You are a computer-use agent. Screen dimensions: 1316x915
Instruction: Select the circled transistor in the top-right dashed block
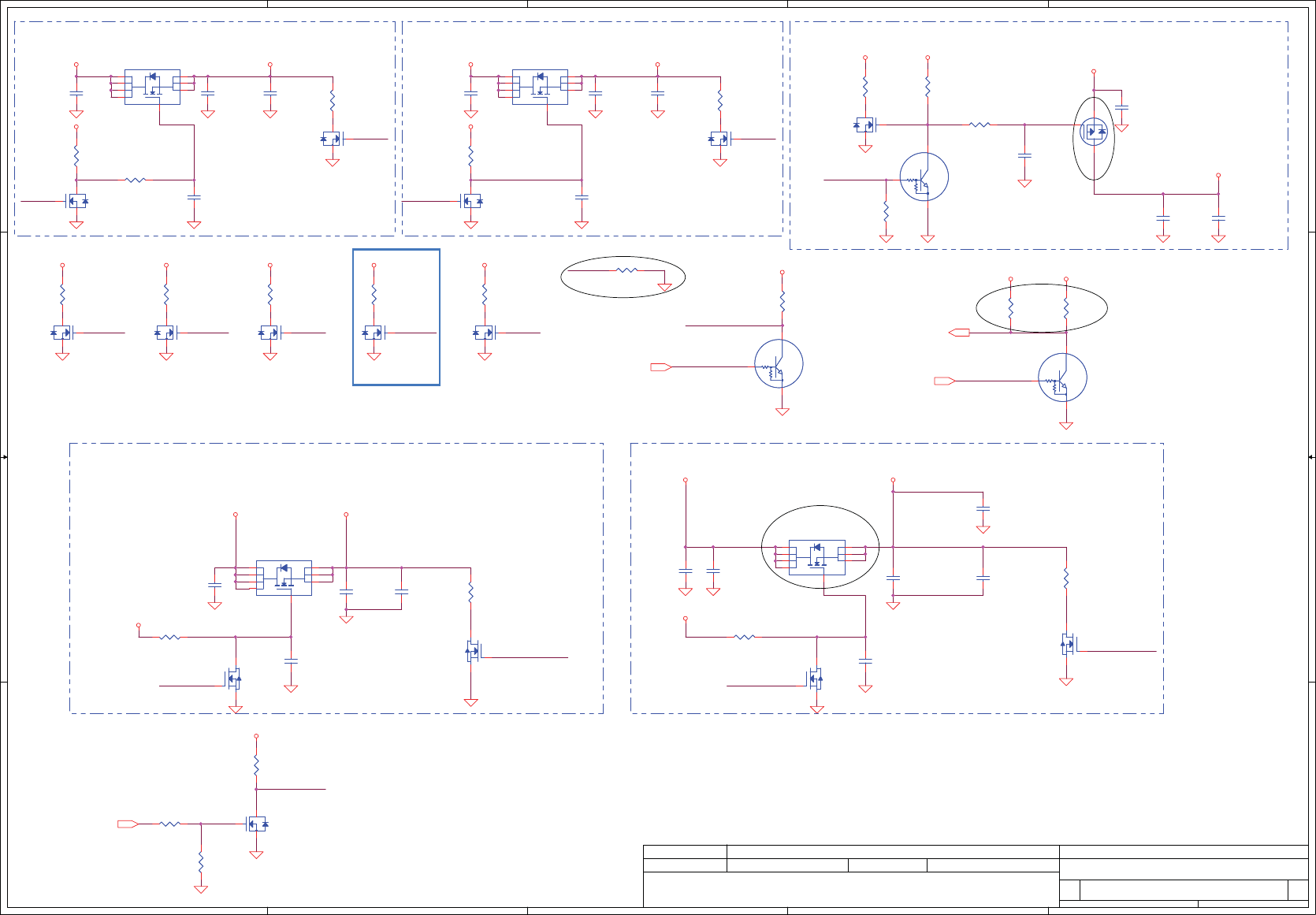924,177
